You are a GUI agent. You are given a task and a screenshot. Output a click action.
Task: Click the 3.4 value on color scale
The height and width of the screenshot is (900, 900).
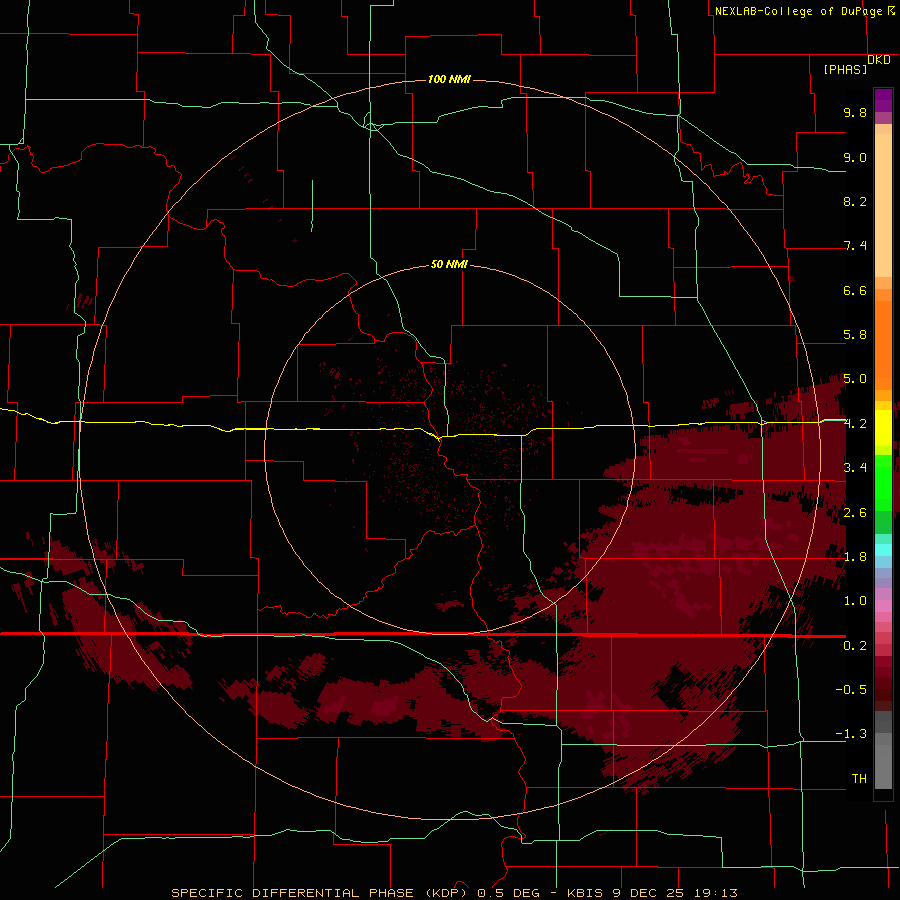855,468
